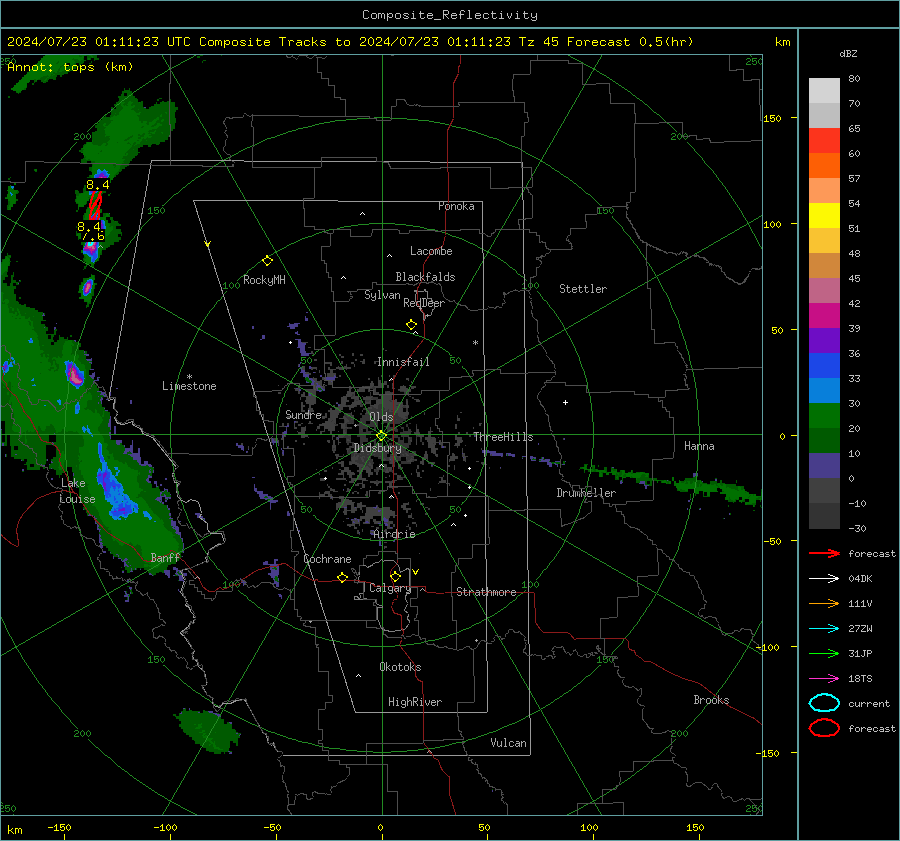Pick the yellow 54-51 dBZ swatch
900x841 pixels.
pyautogui.click(x=824, y=216)
